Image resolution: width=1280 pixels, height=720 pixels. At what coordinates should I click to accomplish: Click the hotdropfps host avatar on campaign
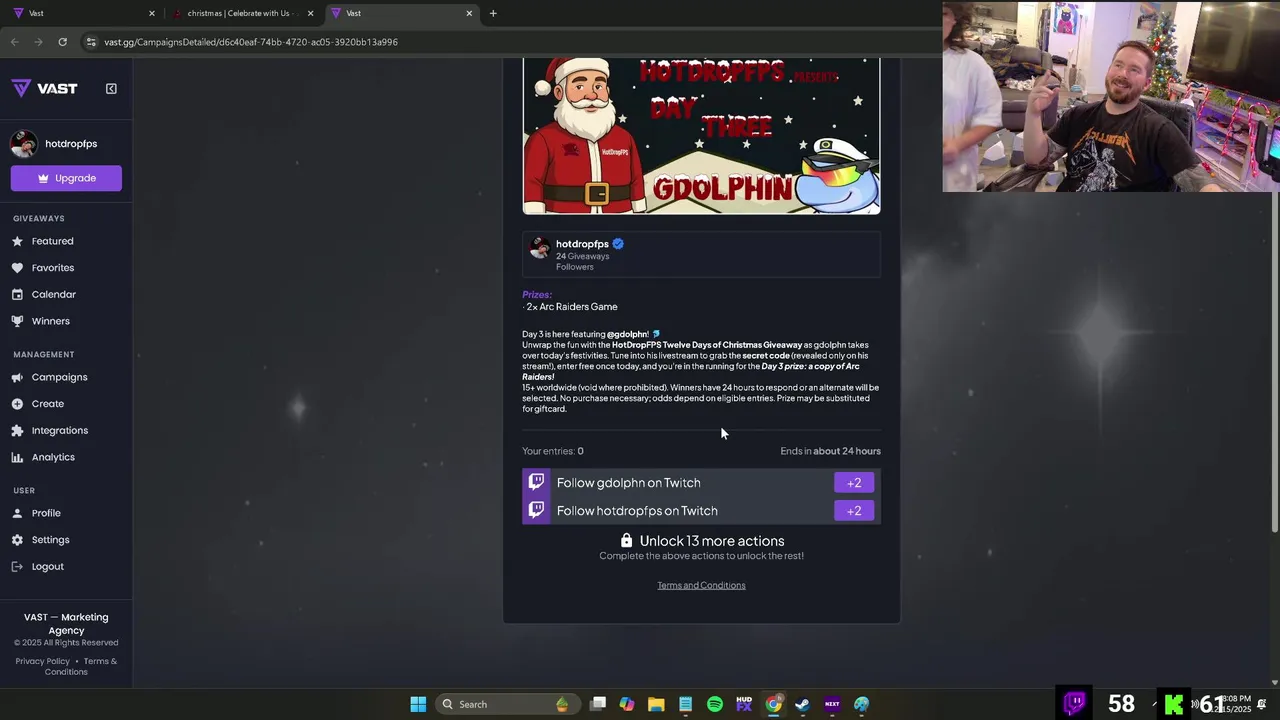[x=539, y=248]
